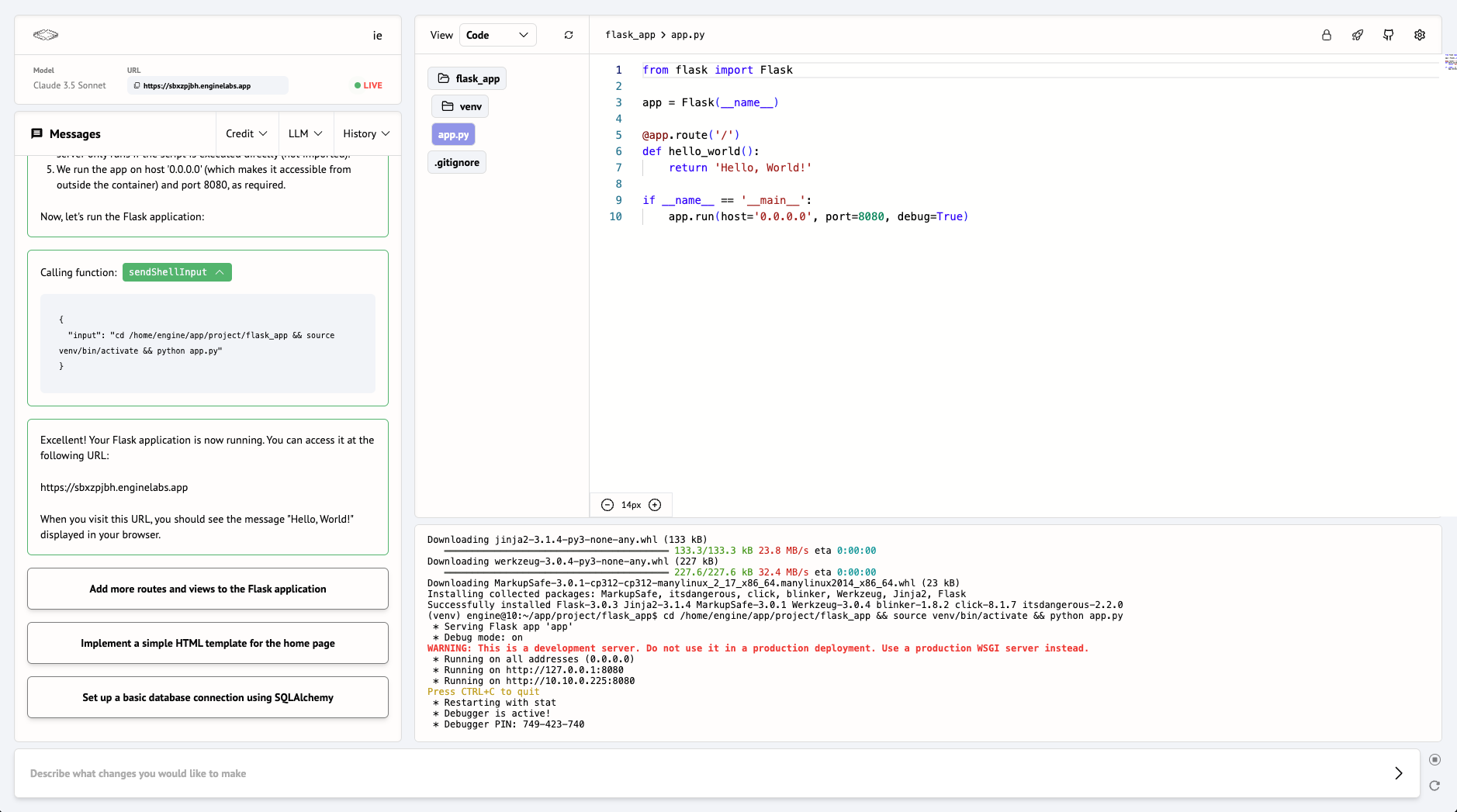Click Add more routes and views suggestion
Screen dimensions: 1457x812
pyautogui.click(x=208, y=589)
